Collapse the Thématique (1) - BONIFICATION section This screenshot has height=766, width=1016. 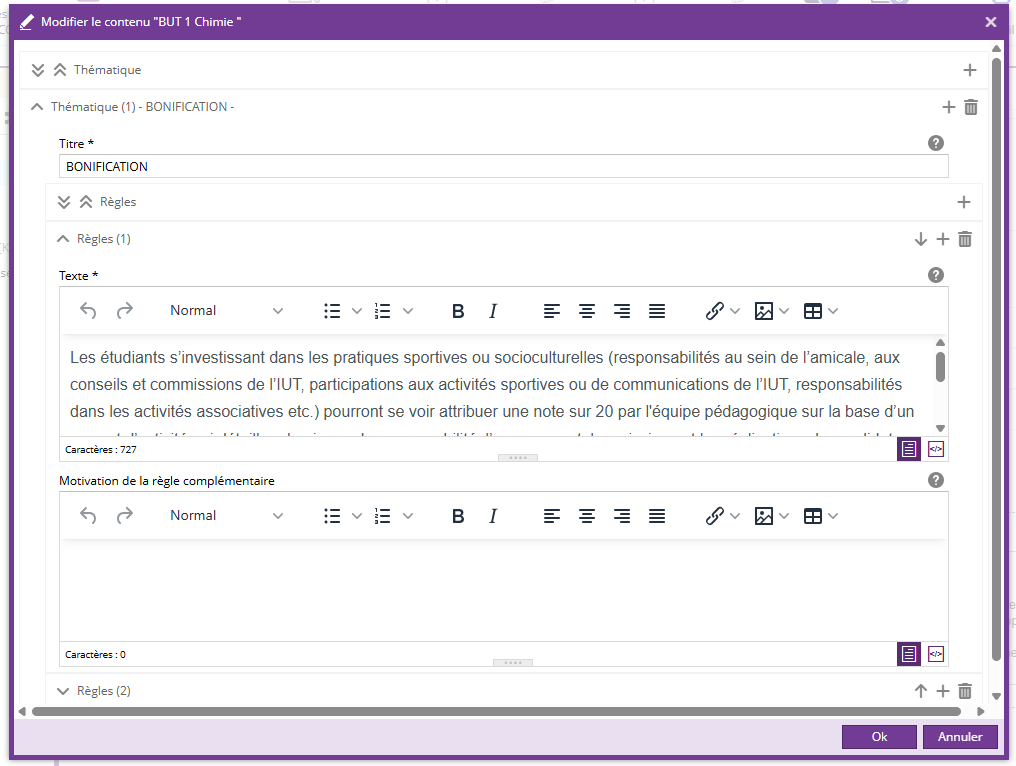[x=37, y=107]
